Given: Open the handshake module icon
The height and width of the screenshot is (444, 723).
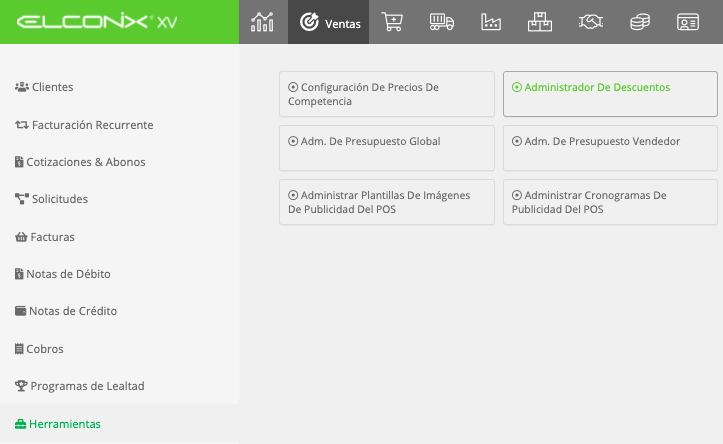Looking at the screenshot, I should (591, 22).
